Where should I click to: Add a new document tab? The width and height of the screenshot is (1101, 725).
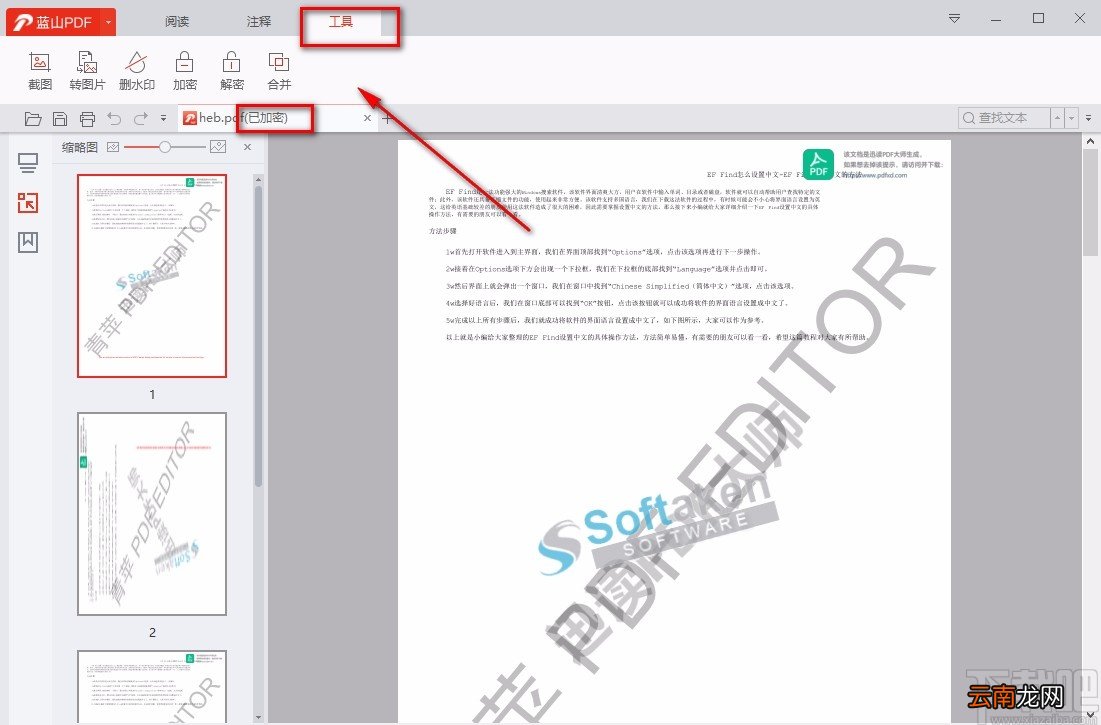tap(386, 118)
